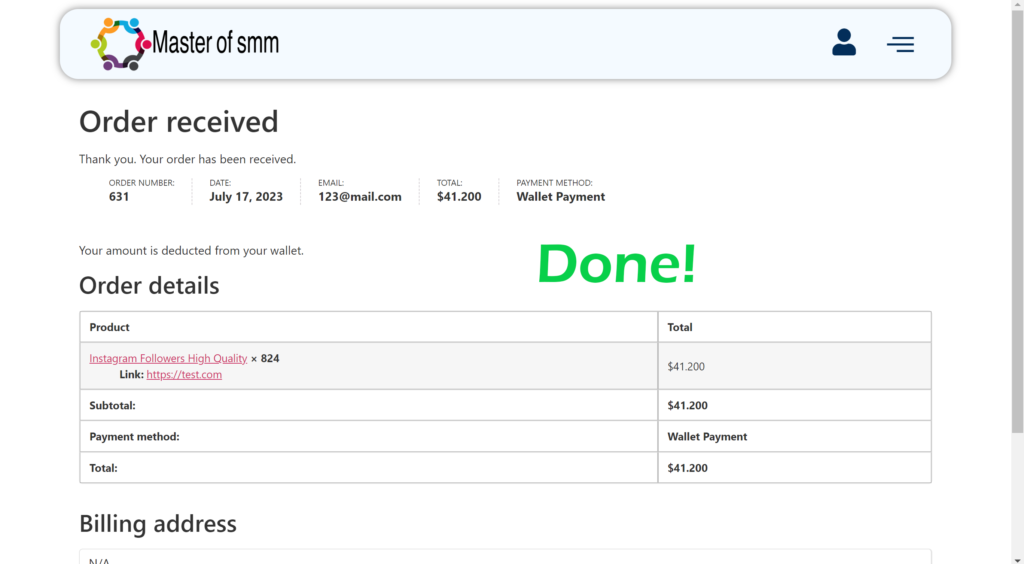Screen dimensions: 1024x564
Task: Open Instagram Followers High Quality product link
Action: click(168, 358)
